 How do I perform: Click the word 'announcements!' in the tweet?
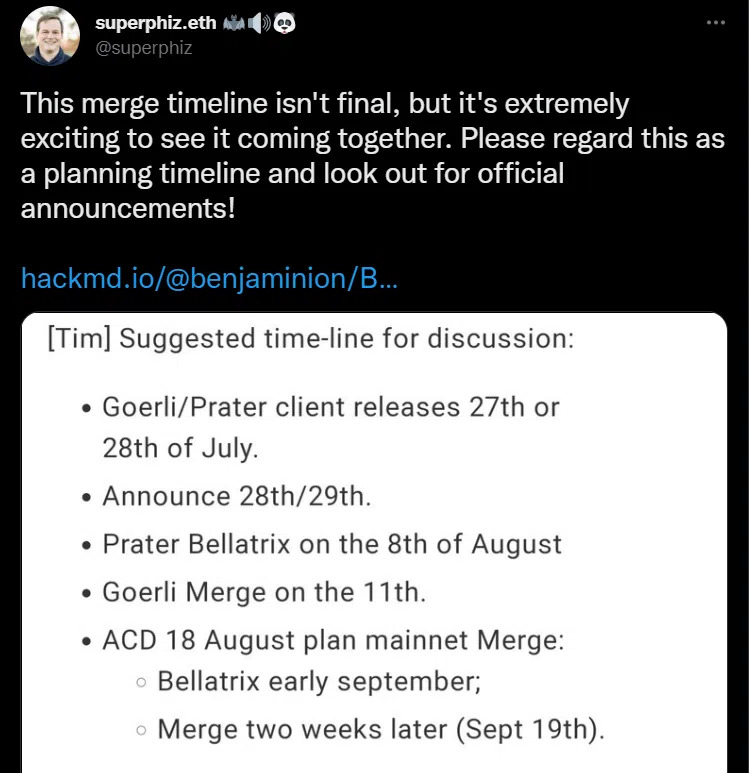click(x=128, y=208)
